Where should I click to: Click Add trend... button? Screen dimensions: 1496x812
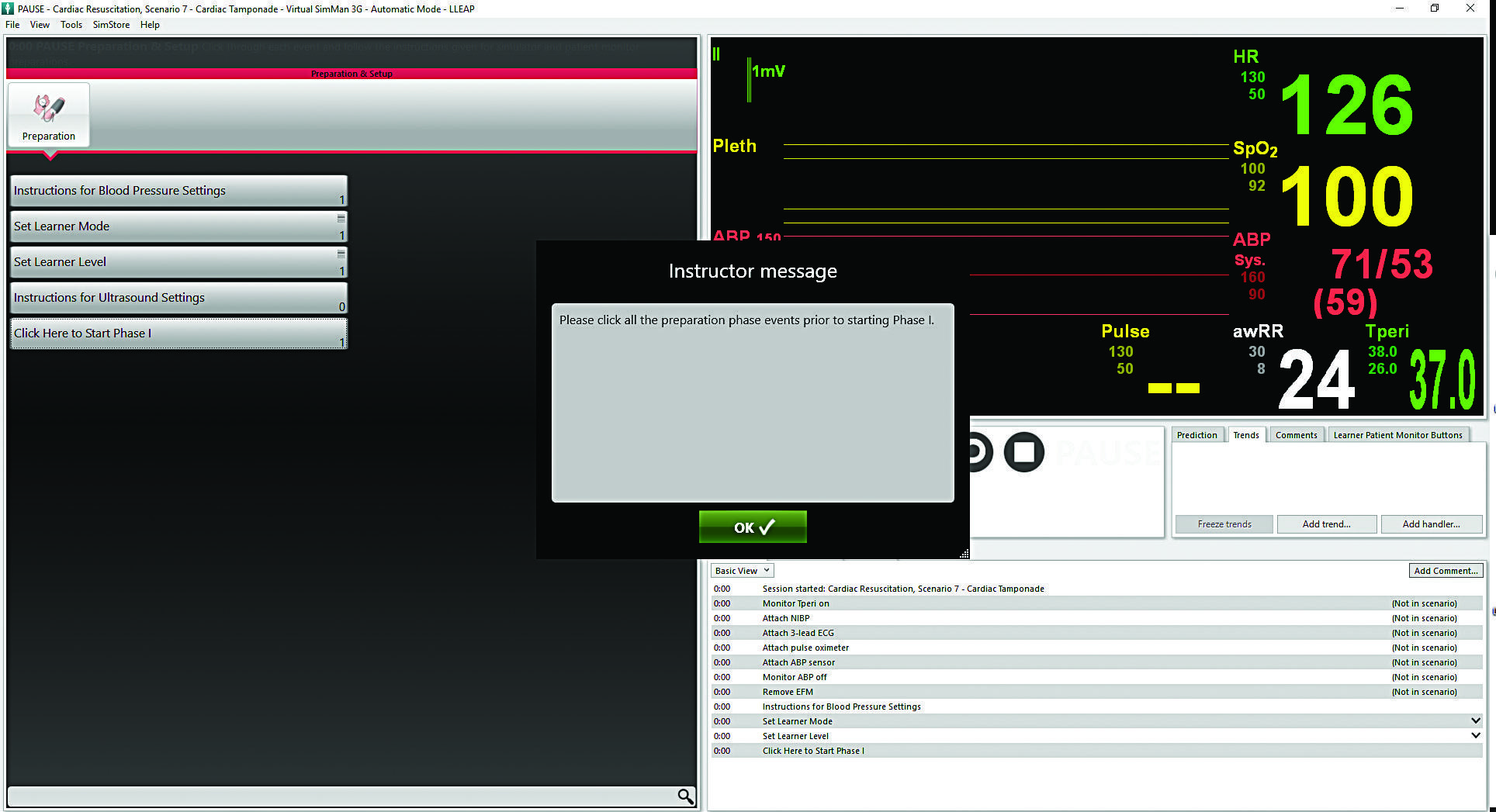click(x=1326, y=524)
